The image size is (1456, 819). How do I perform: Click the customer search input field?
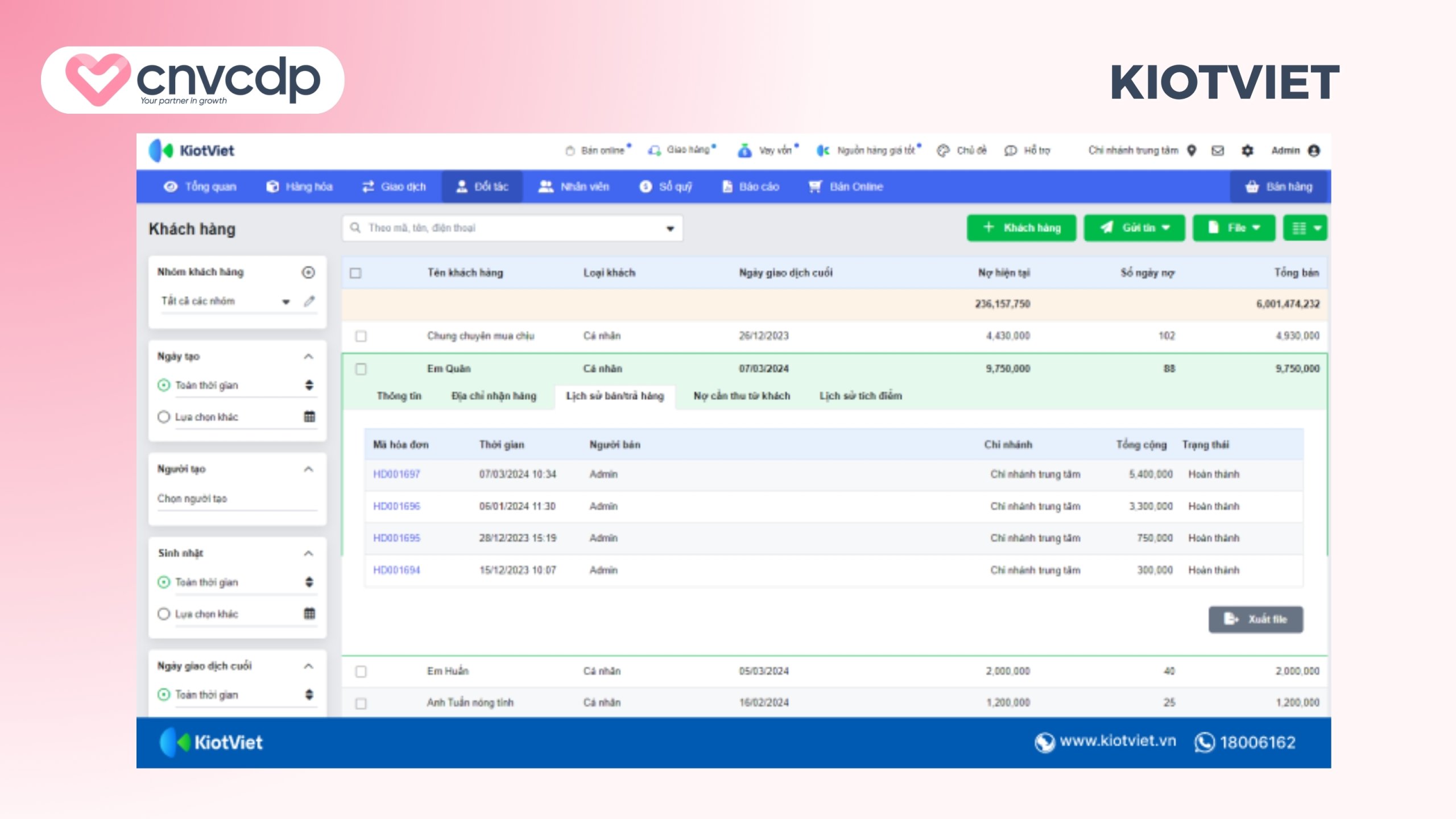tap(512, 228)
